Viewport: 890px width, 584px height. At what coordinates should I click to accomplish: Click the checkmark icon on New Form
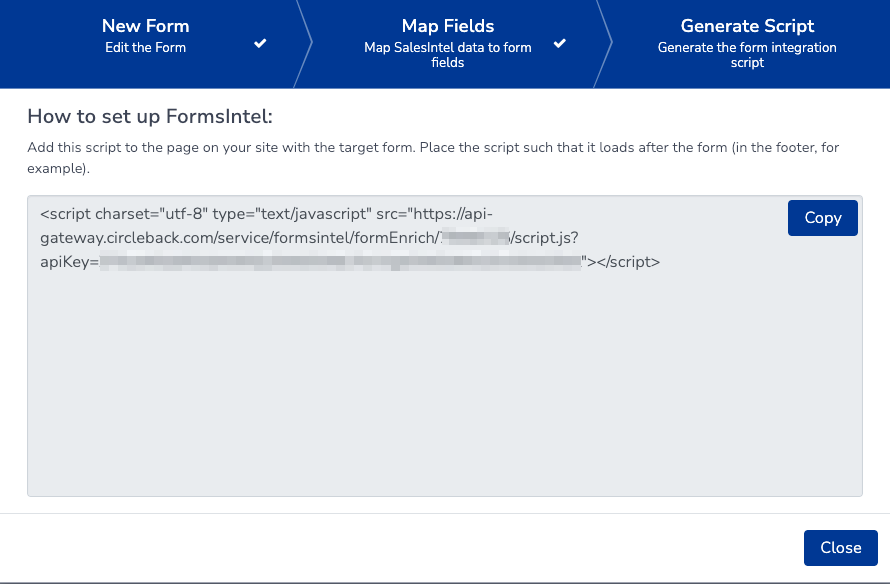(x=260, y=43)
